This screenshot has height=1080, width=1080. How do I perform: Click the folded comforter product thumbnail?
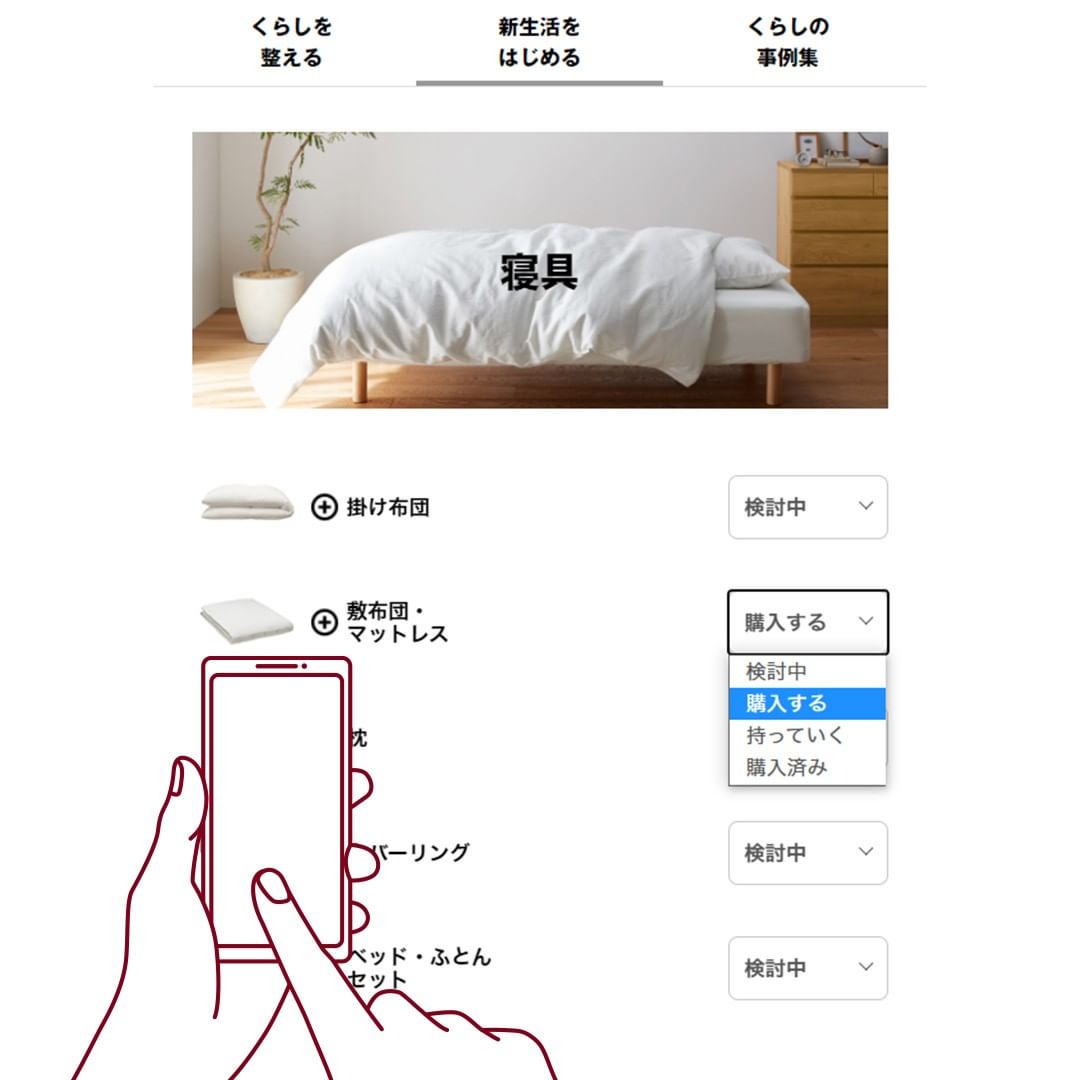(x=247, y=502)
